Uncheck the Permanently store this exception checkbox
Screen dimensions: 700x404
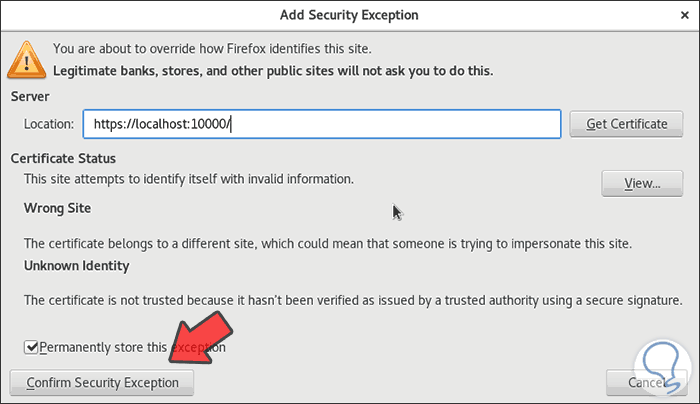click(x=33, y=347)
